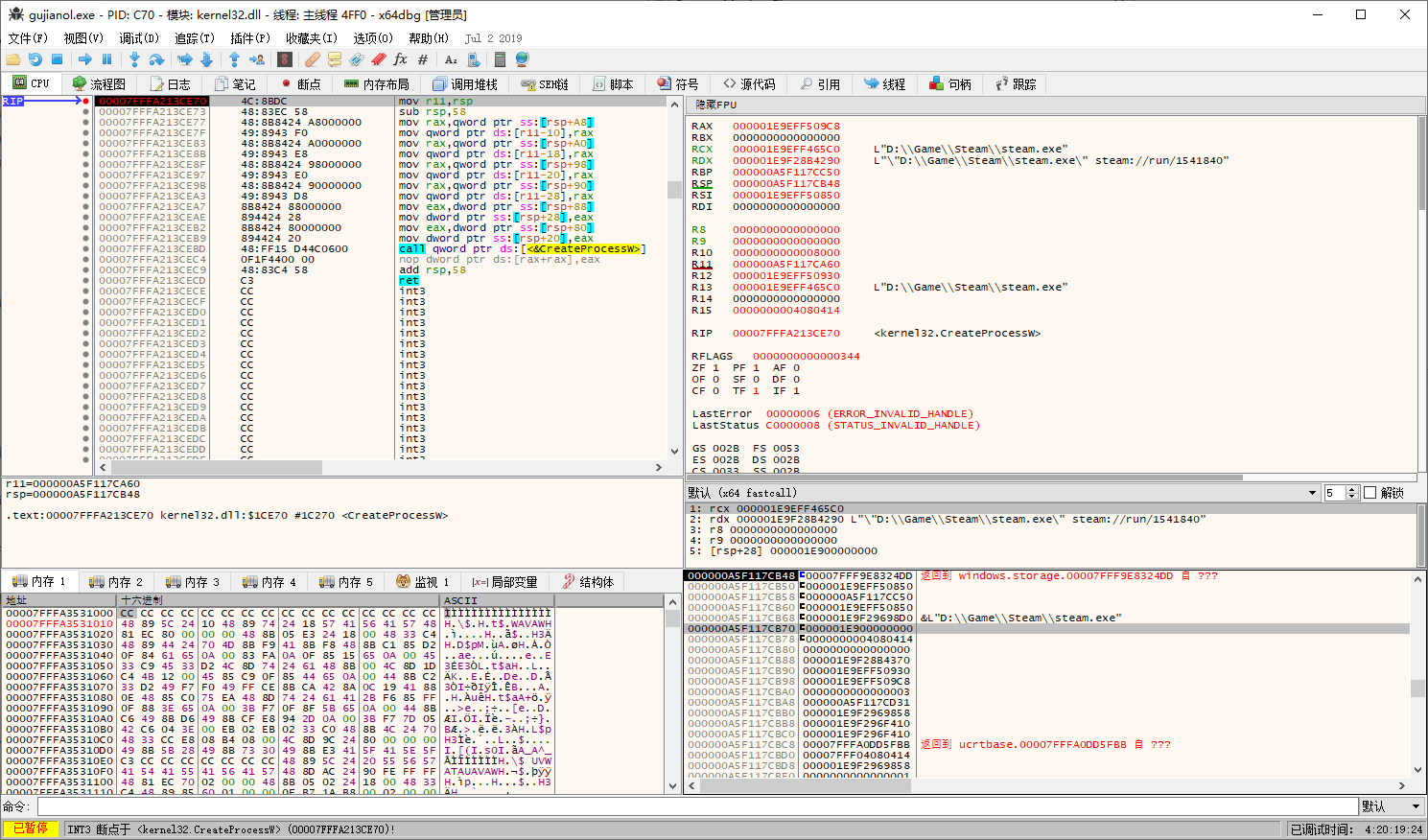Start trace into with dotted arrow icon

(x=185, y=59)
